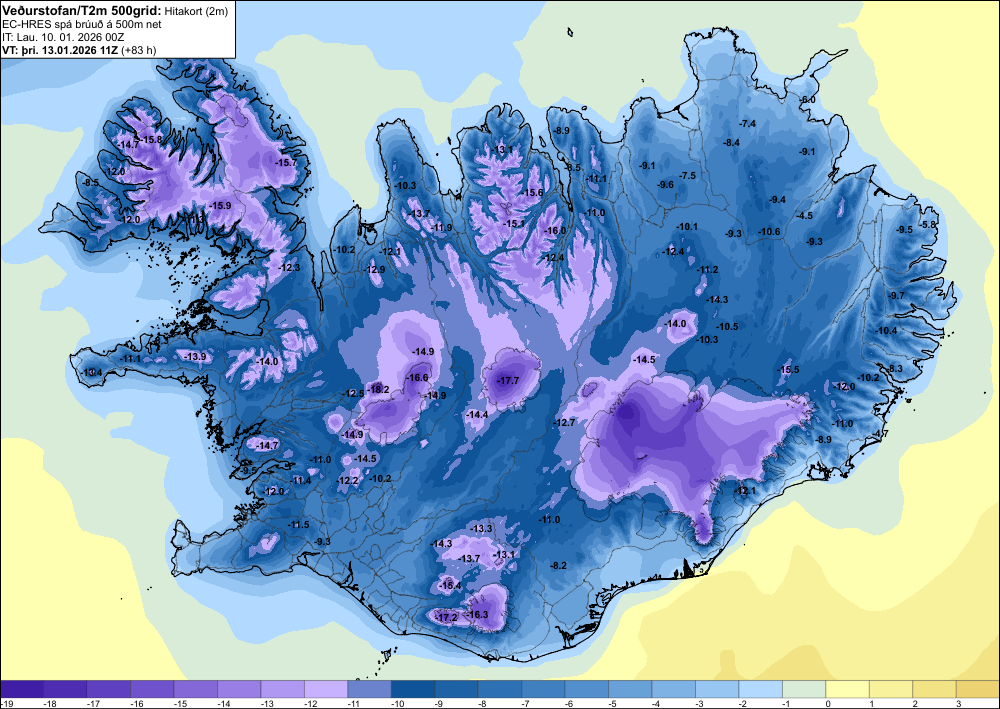The height and width of the screenshot is (709, 1000).
Task: Select the -15.7 temperature value
Action: coord(286,163)
